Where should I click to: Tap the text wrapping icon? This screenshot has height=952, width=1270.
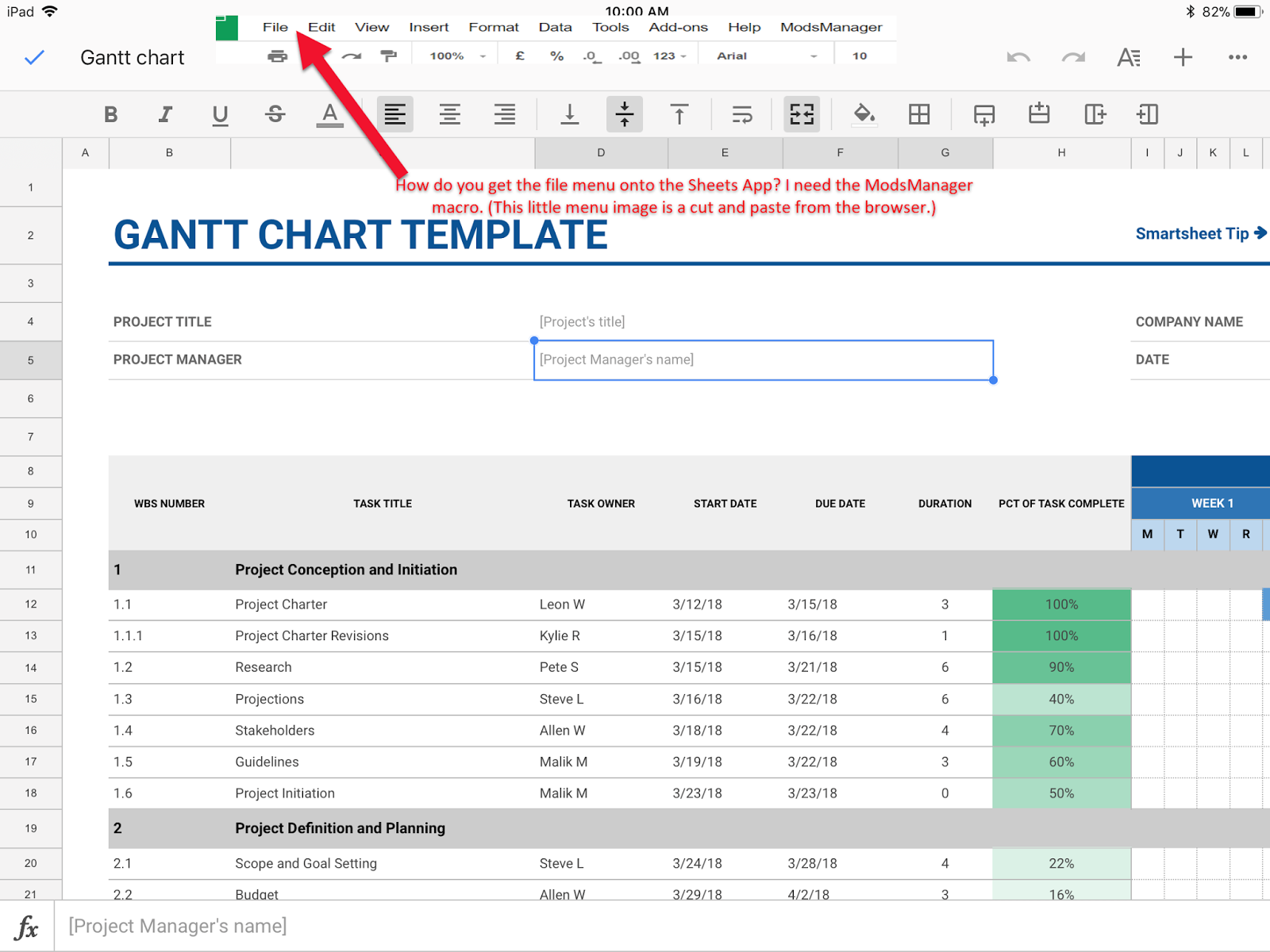(x=742, y=115)
